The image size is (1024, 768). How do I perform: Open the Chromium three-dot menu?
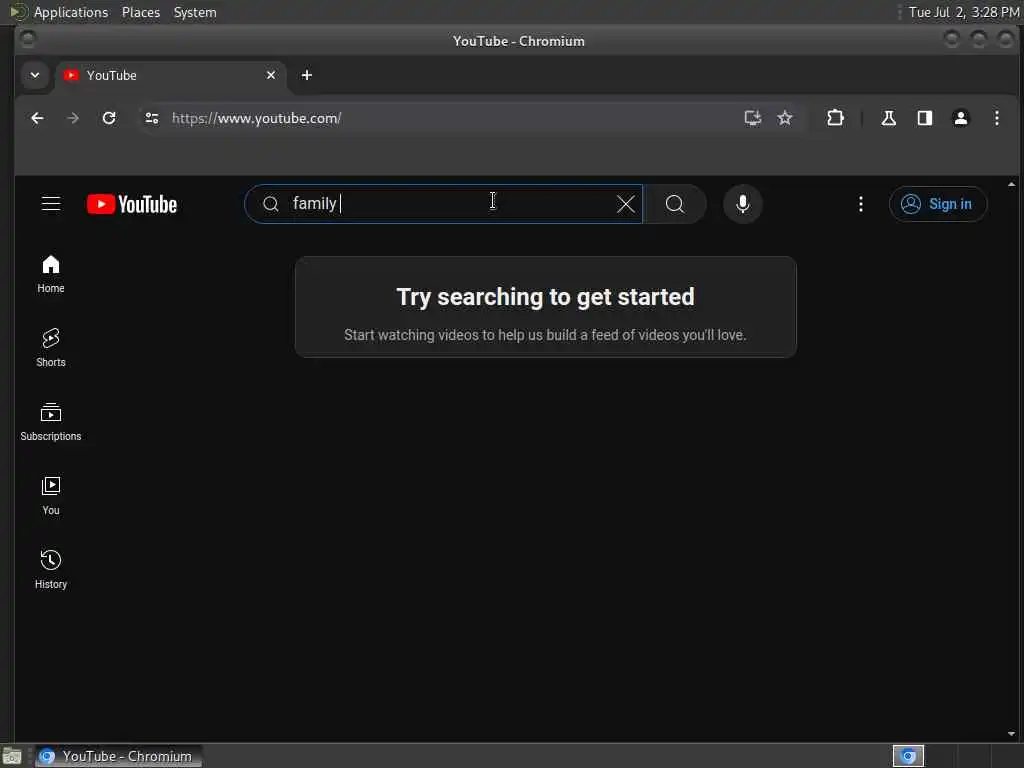click(996, 118)
